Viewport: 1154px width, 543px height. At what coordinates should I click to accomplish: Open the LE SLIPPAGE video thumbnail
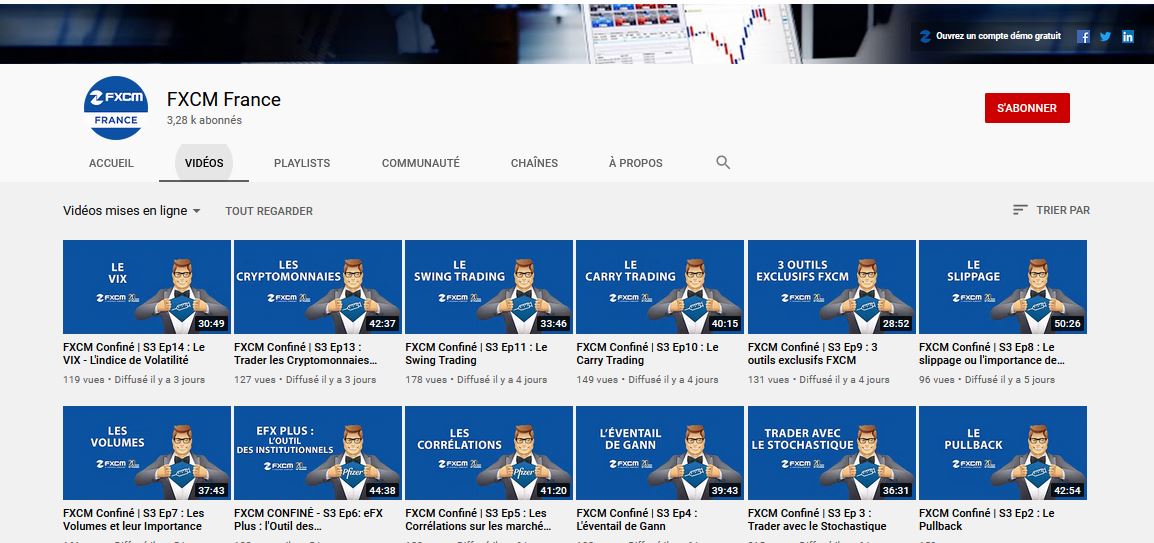tap(1002, 287)
